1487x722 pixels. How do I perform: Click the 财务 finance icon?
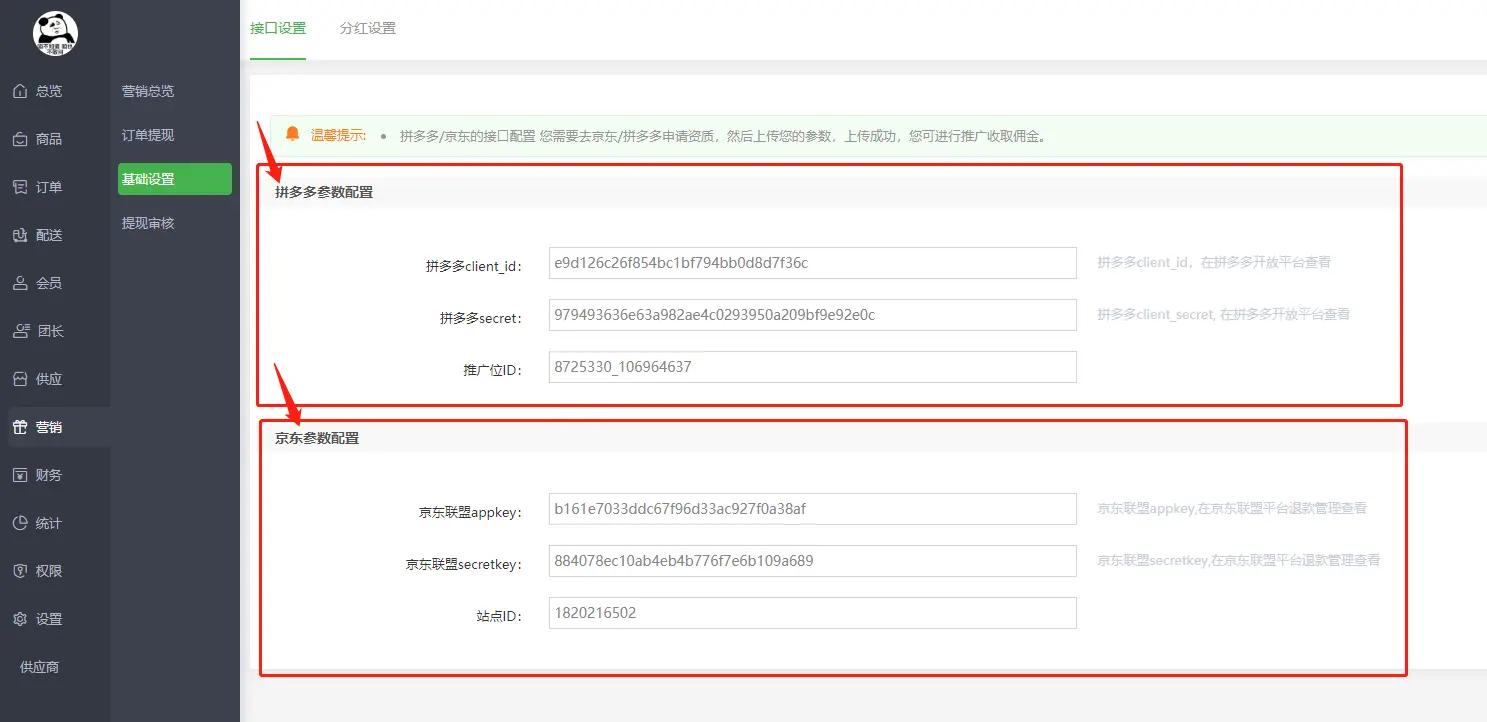(x=20, y=475)
